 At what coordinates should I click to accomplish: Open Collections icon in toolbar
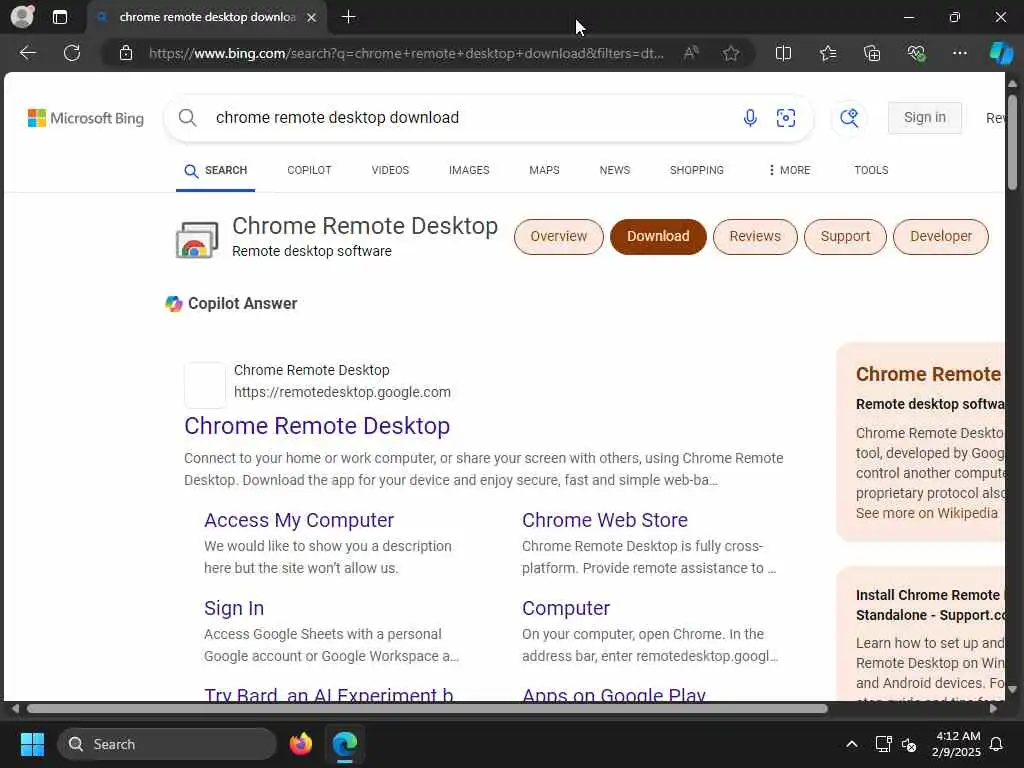[x=872, y=53]
